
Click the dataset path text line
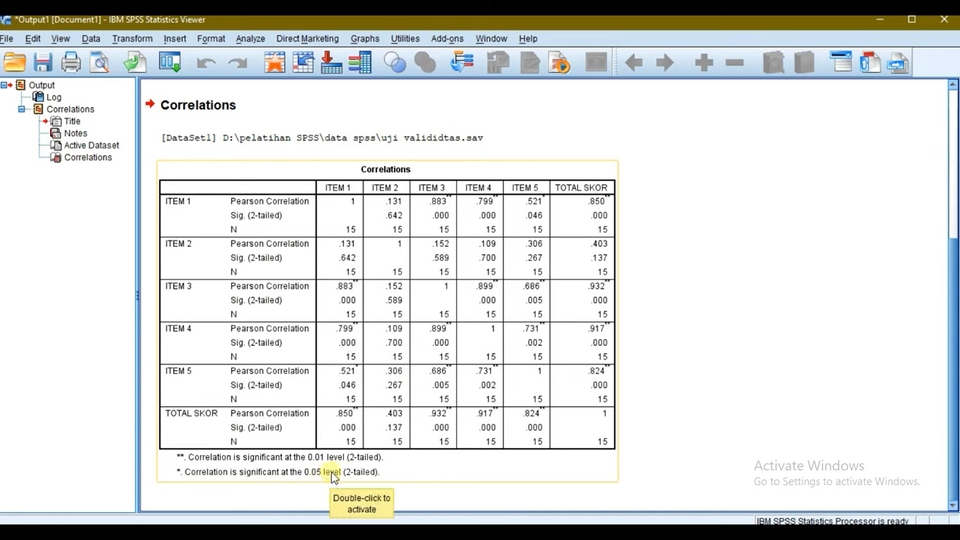click(322, 138)
